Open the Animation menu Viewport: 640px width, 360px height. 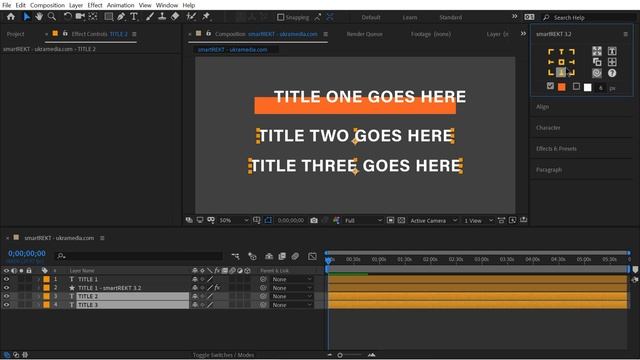point(120,5)
